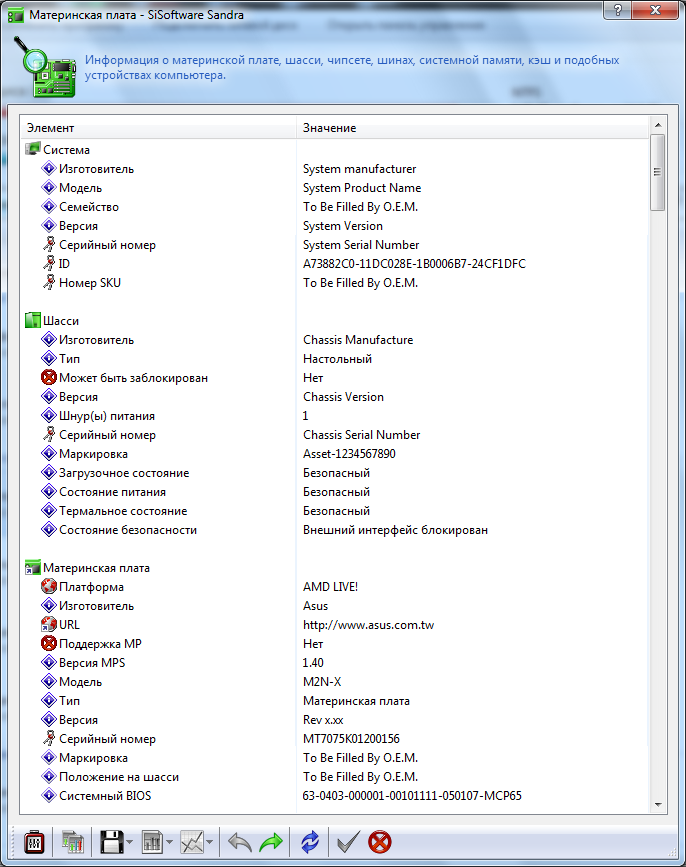
Task: Click the Значение column header
Action: 473,128
